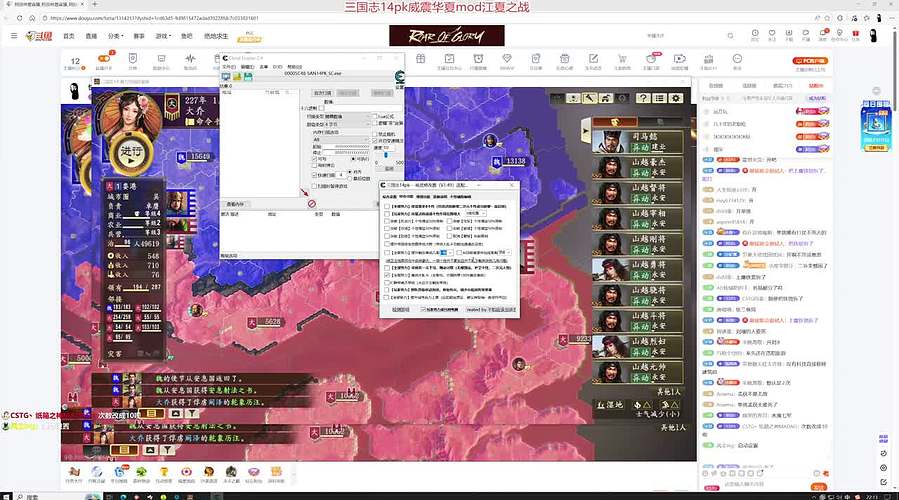Open the 直播 tab in Douyu navigation
The width and height of the screenshot is (899, 500).
89,36
